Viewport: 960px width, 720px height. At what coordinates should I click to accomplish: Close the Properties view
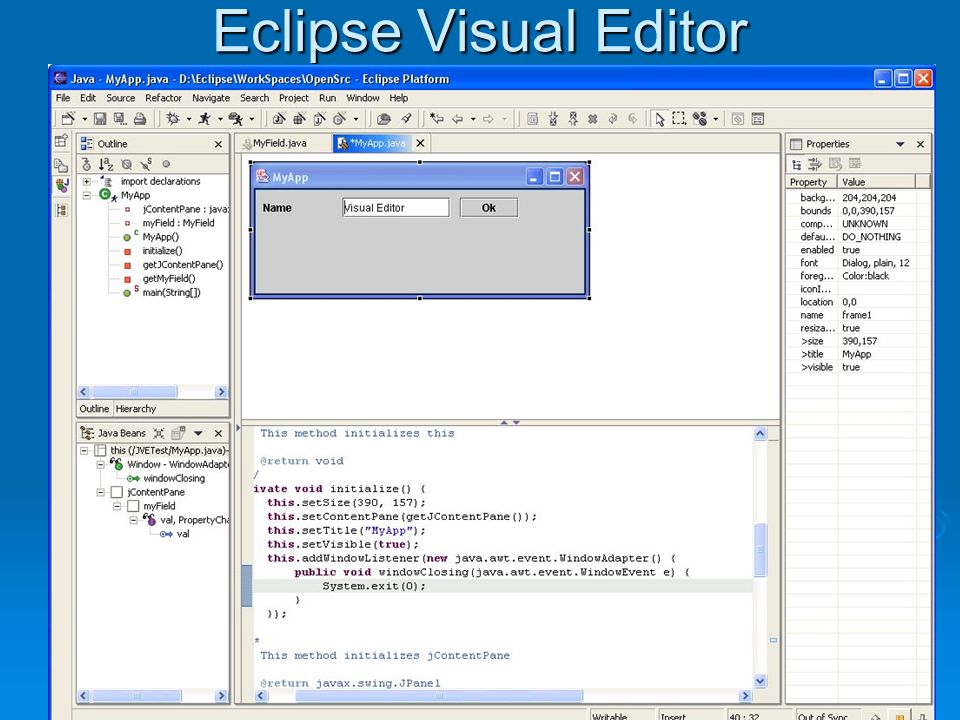[x=920, y=144]
